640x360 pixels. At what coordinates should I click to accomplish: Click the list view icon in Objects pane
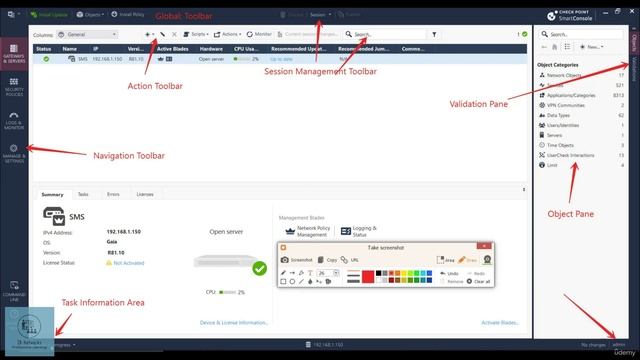tap(567, 47)
